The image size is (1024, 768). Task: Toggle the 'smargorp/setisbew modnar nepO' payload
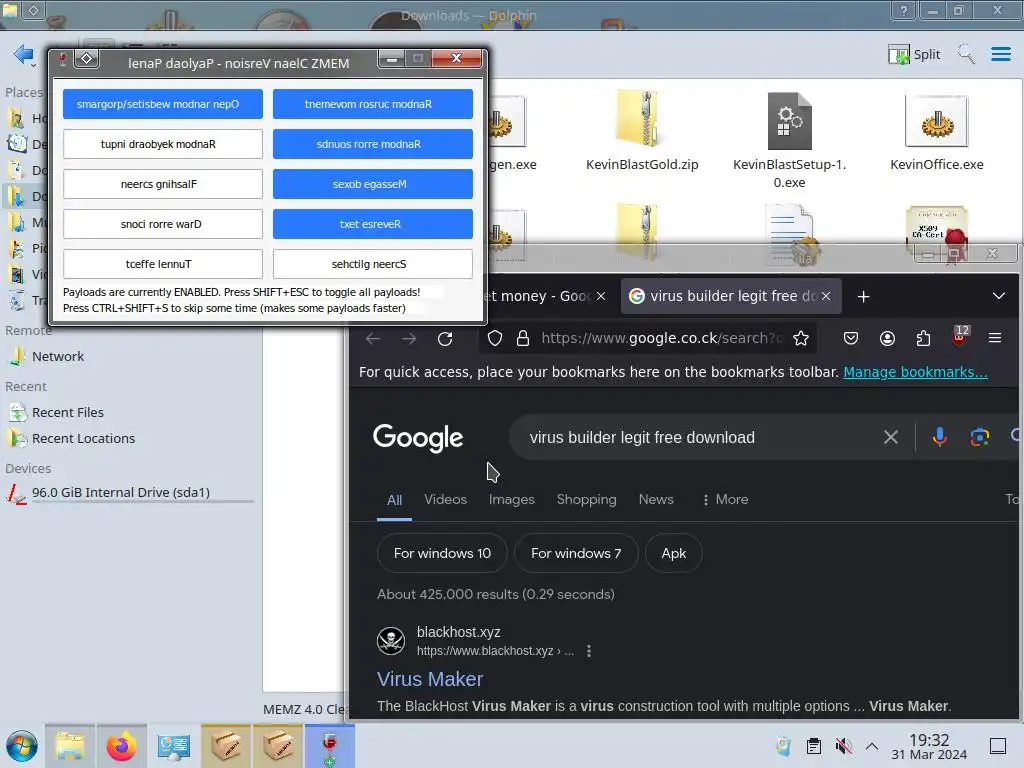[x=163, y=104]
